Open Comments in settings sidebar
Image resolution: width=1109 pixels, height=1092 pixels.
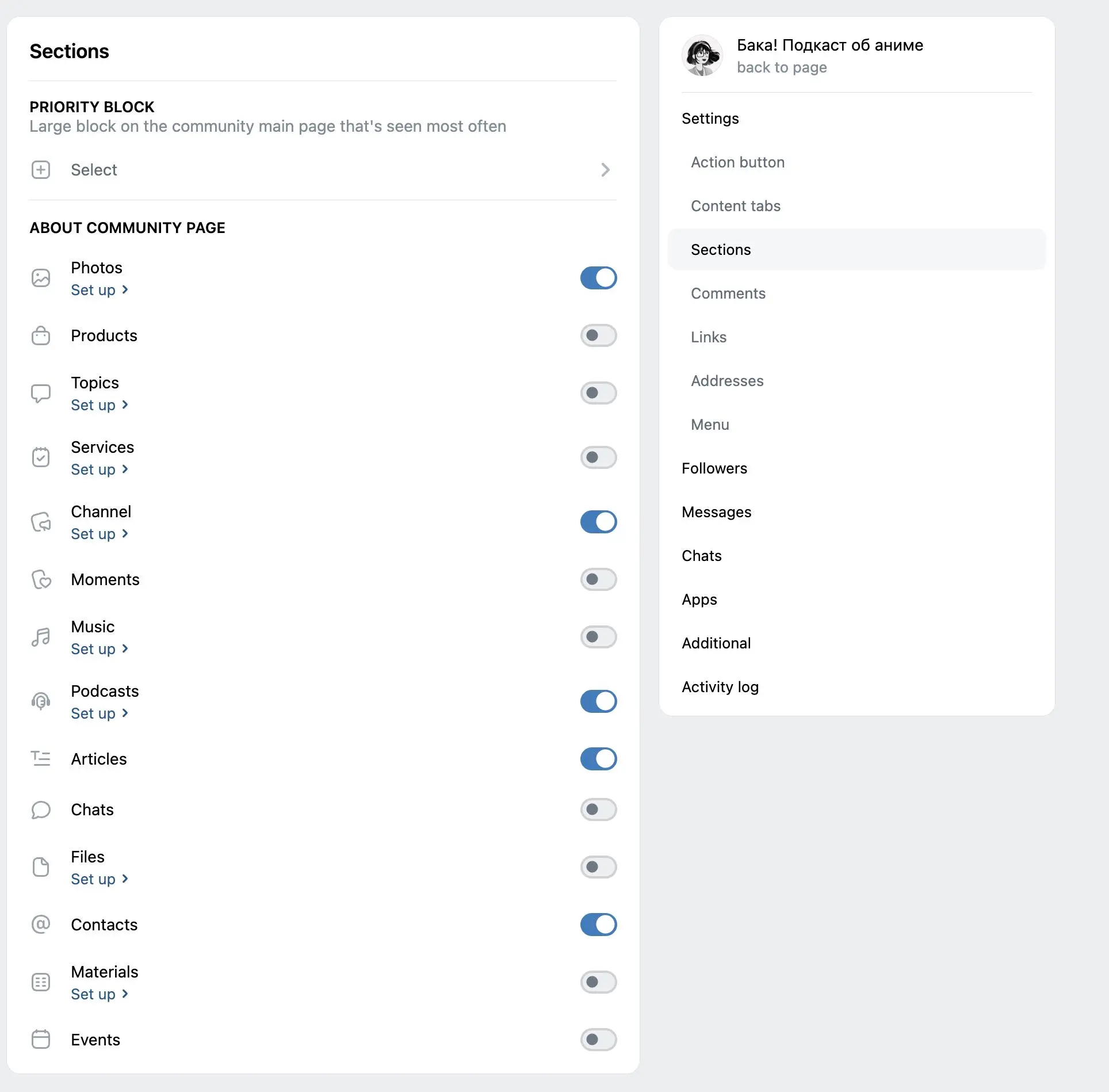pos(728,293)
